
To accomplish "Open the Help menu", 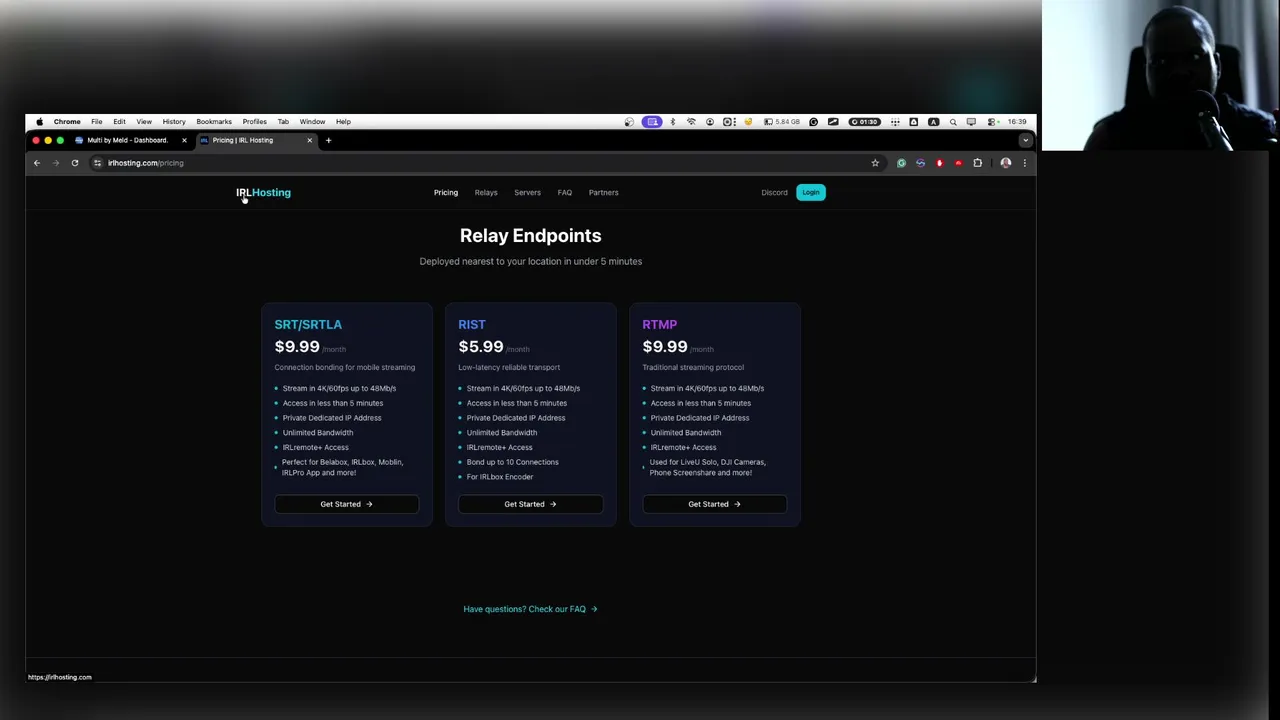I will tap(343, 122).
